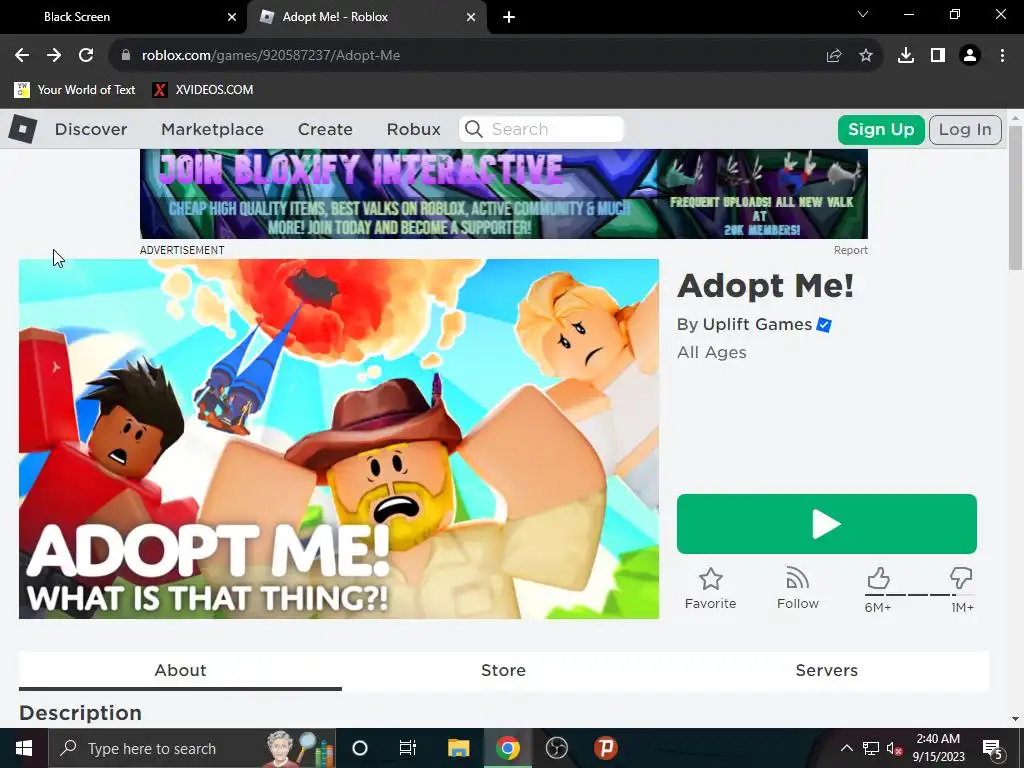Viewport: 1024px width, 768px height.
Task: Open the clock showing 2:40 AM
Action: pos(938,748)
